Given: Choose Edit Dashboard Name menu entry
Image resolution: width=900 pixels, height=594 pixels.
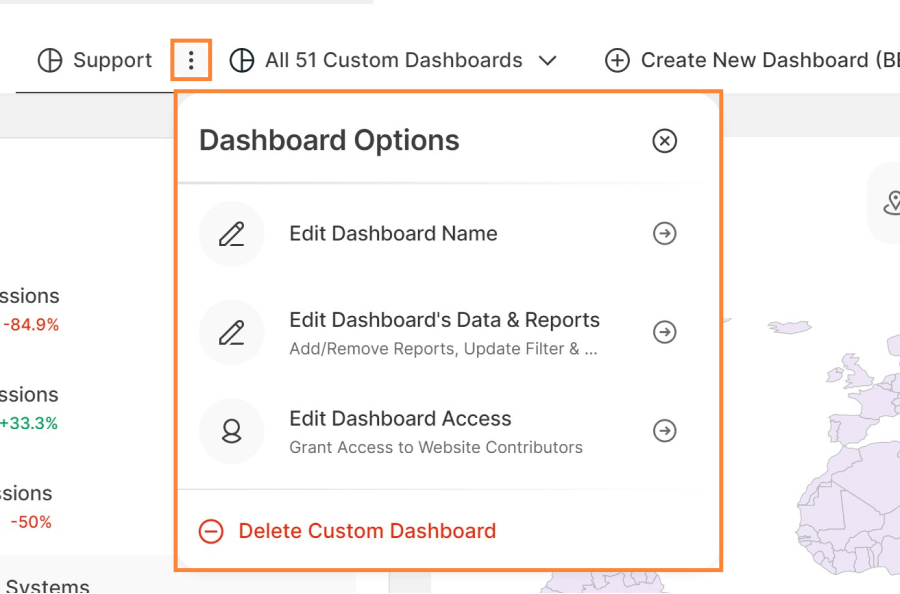Looking at the screenshot, I should tap(393, 234).
